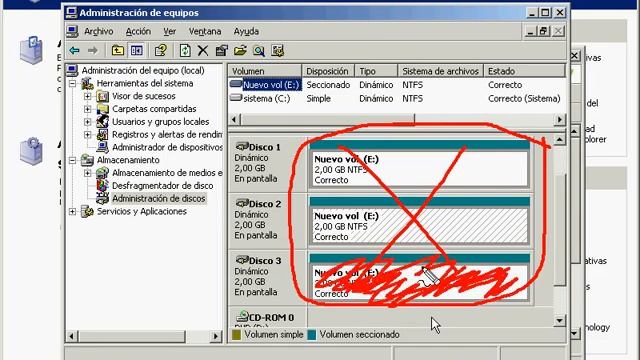Select Visor de sucesos tree item

point(144,96)
